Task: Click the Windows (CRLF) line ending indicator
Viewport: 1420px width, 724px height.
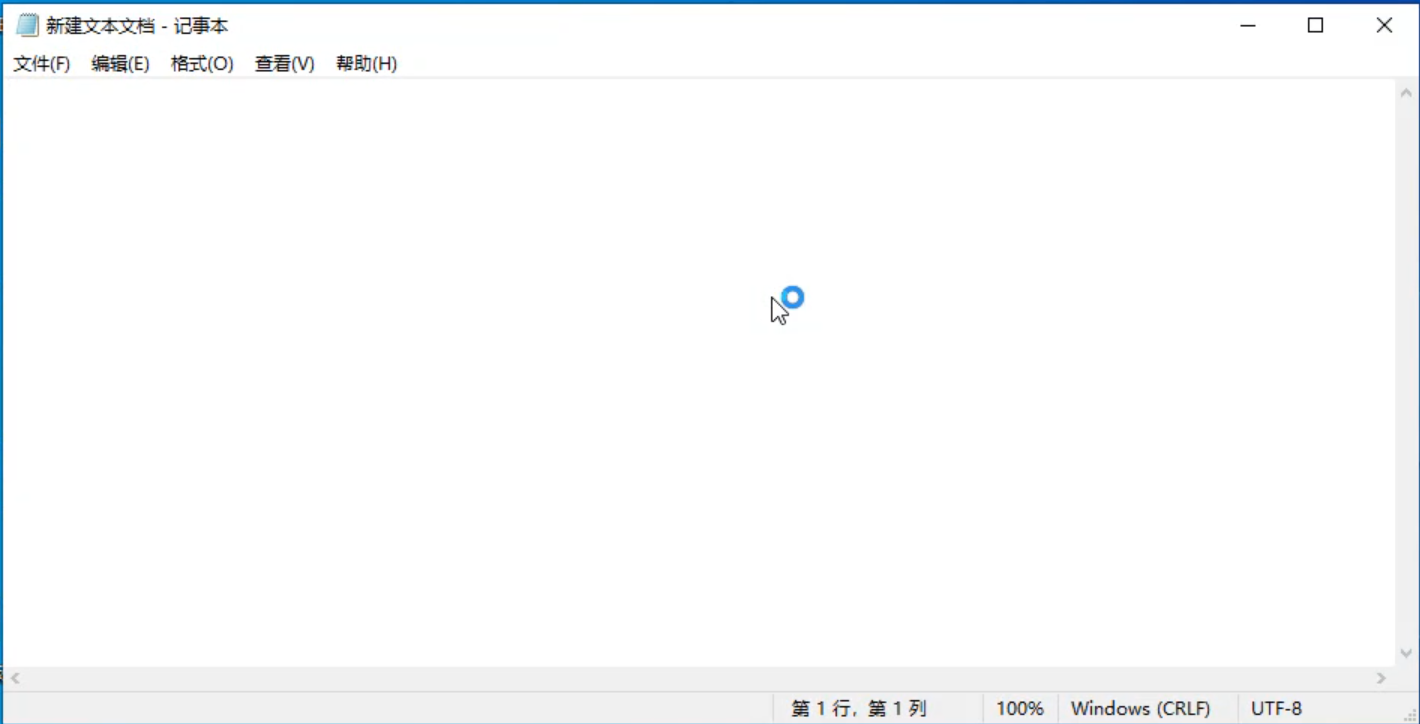Action: [x=1140, y=709]
